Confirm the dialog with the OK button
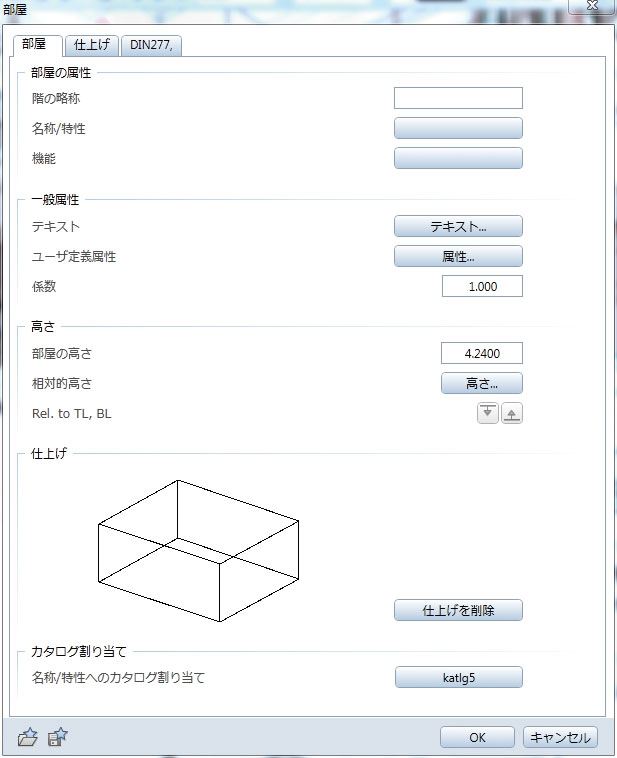This screenshot has height=758, width=617. pos(477,737)
